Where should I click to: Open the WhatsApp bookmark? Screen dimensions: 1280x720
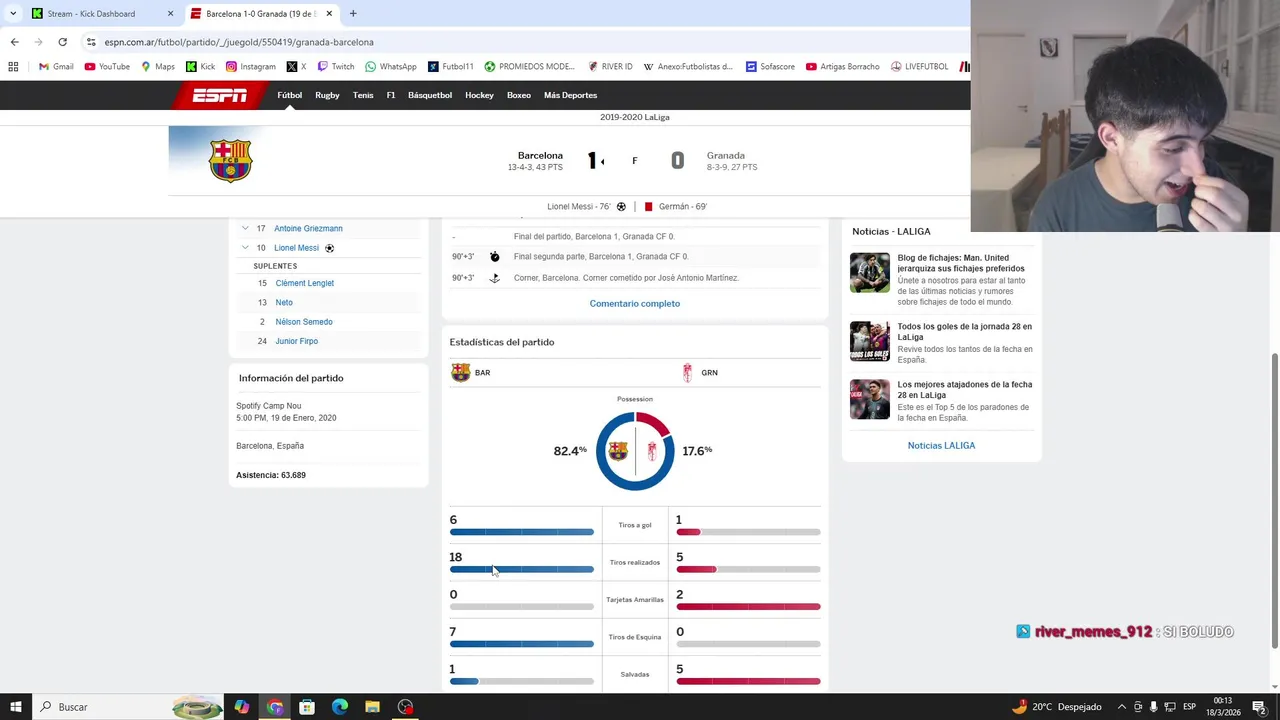[x=391, y=67]
